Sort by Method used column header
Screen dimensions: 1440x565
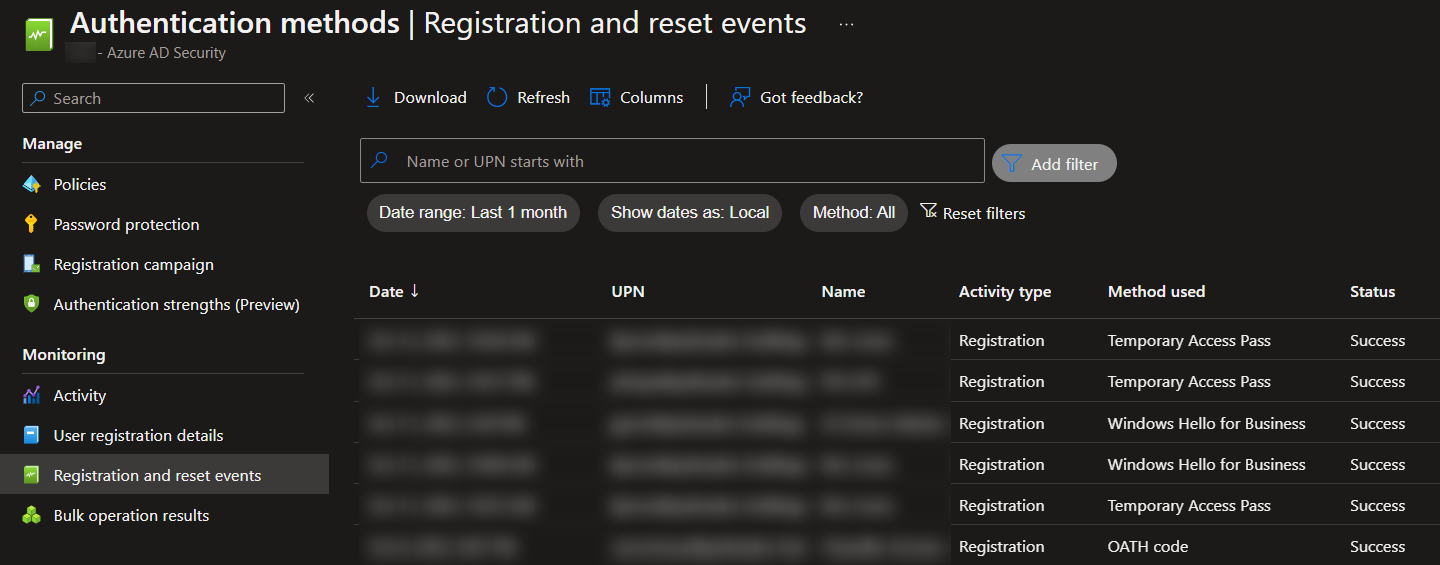1156,292
